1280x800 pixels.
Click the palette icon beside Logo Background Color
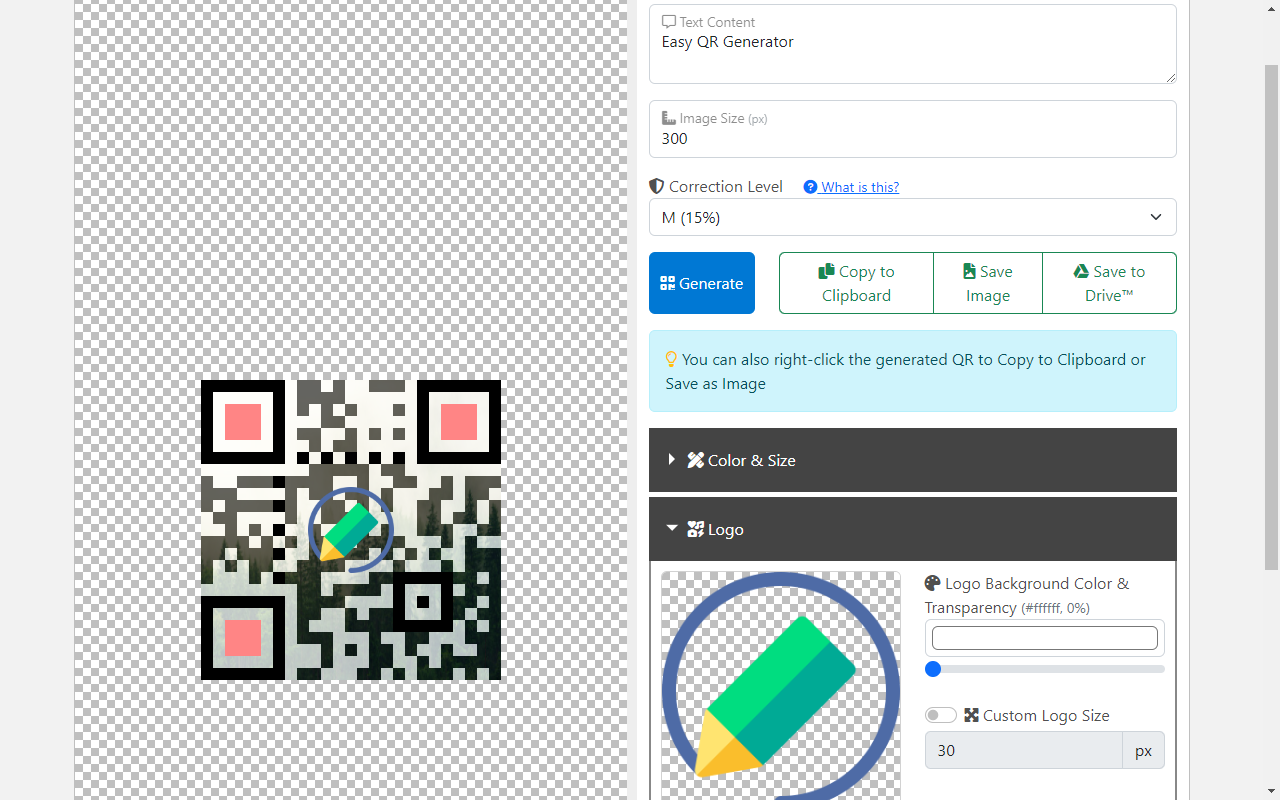(933, 584)
